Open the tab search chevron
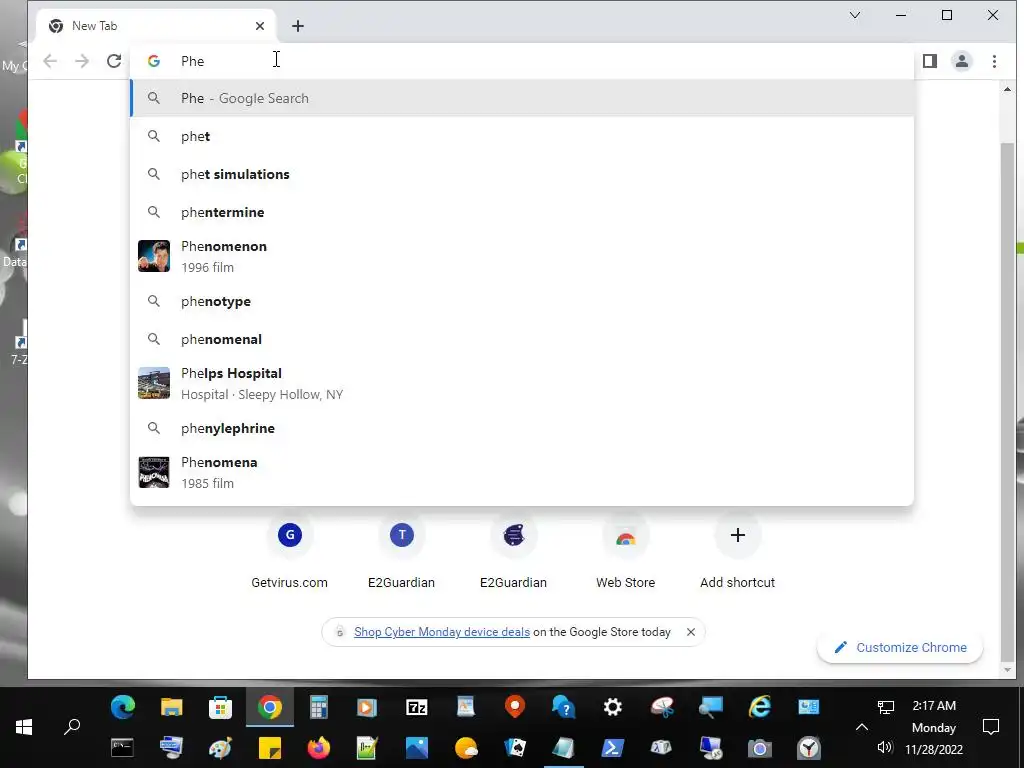Image resolution: width=1024 pixels, height=768 pixels. [854, 15]
